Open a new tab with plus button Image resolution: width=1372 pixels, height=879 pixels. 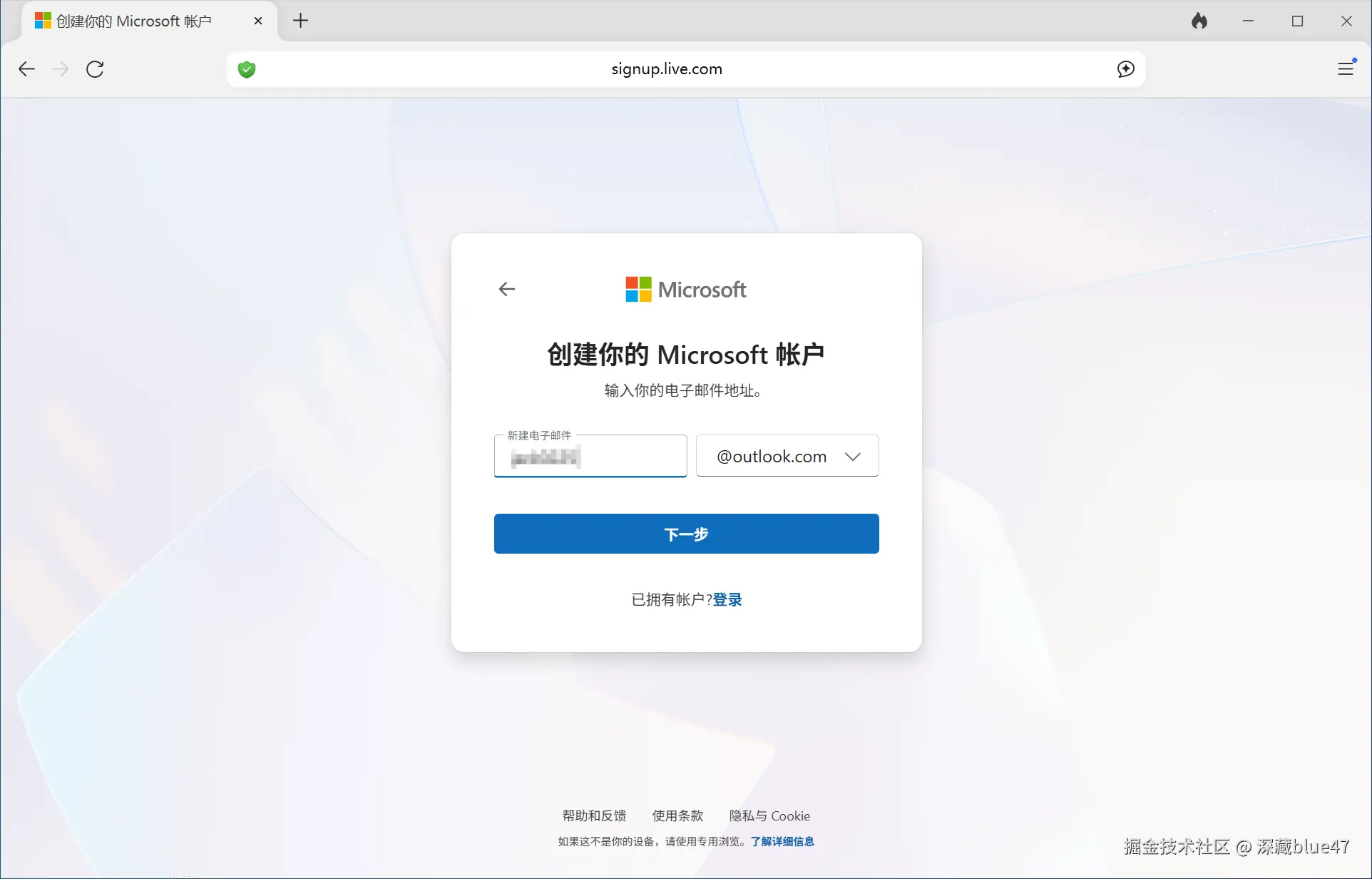301,21
